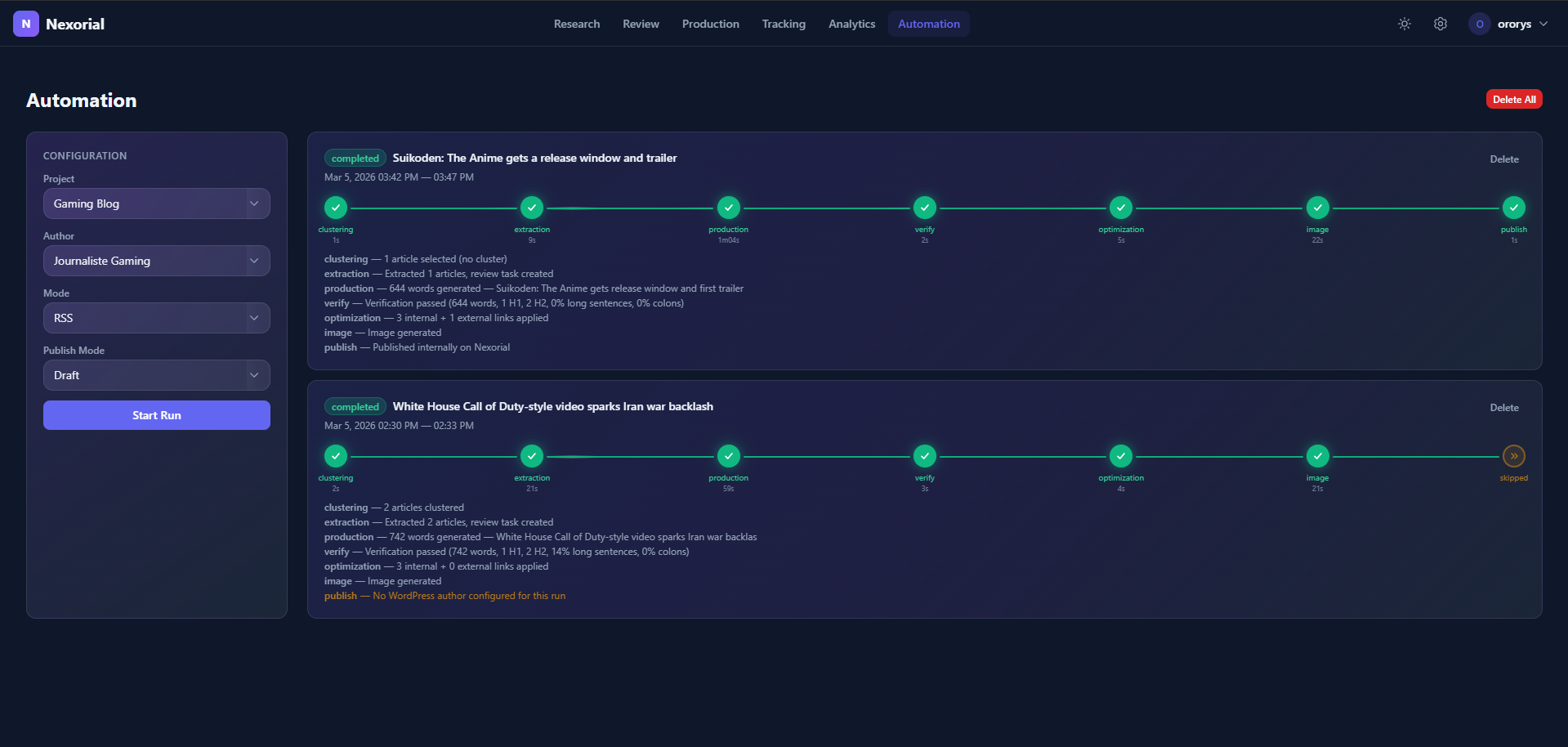Screen dimensions: 1568x747
Task: Open the Author dropdown showing Journaliste Gaming
Action: pos(156,260)
